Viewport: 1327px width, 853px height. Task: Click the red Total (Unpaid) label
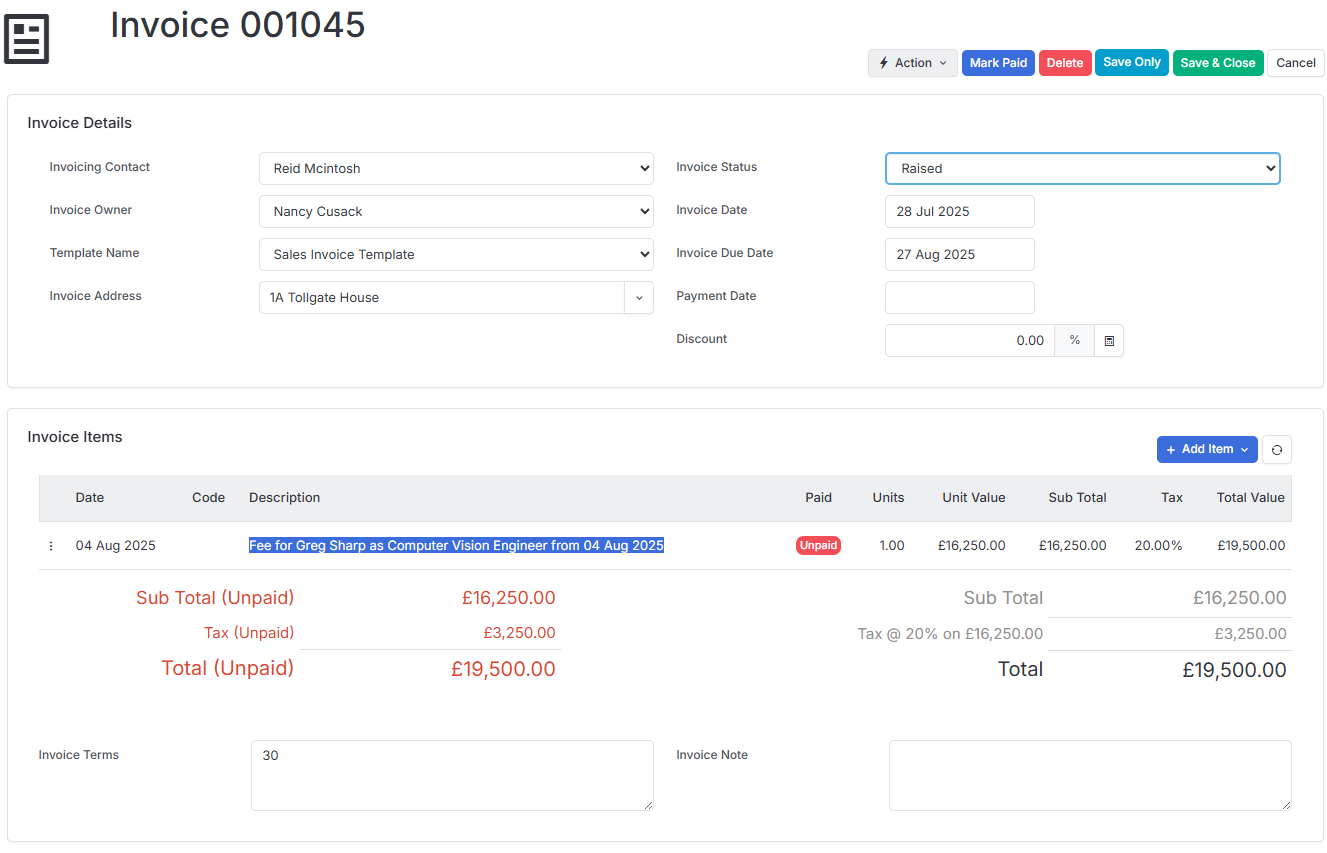click(228, 669)
